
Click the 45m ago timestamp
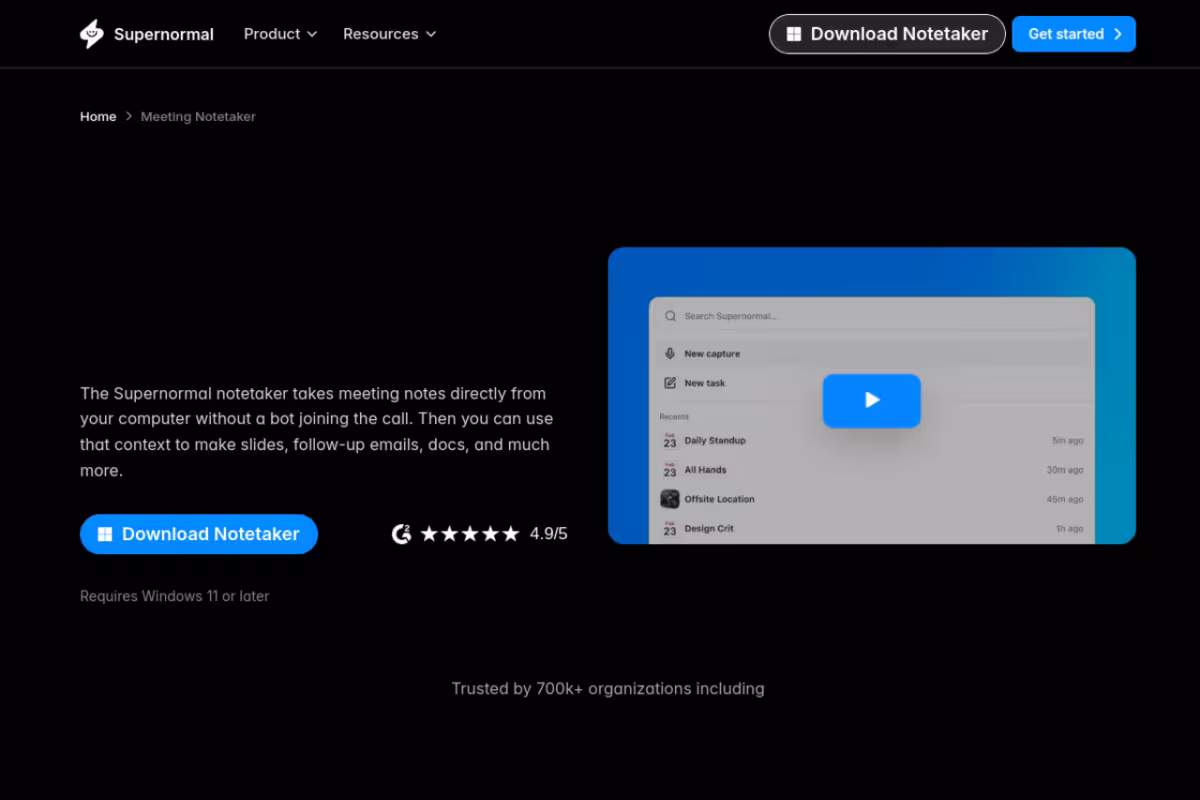pos(1065,499)
